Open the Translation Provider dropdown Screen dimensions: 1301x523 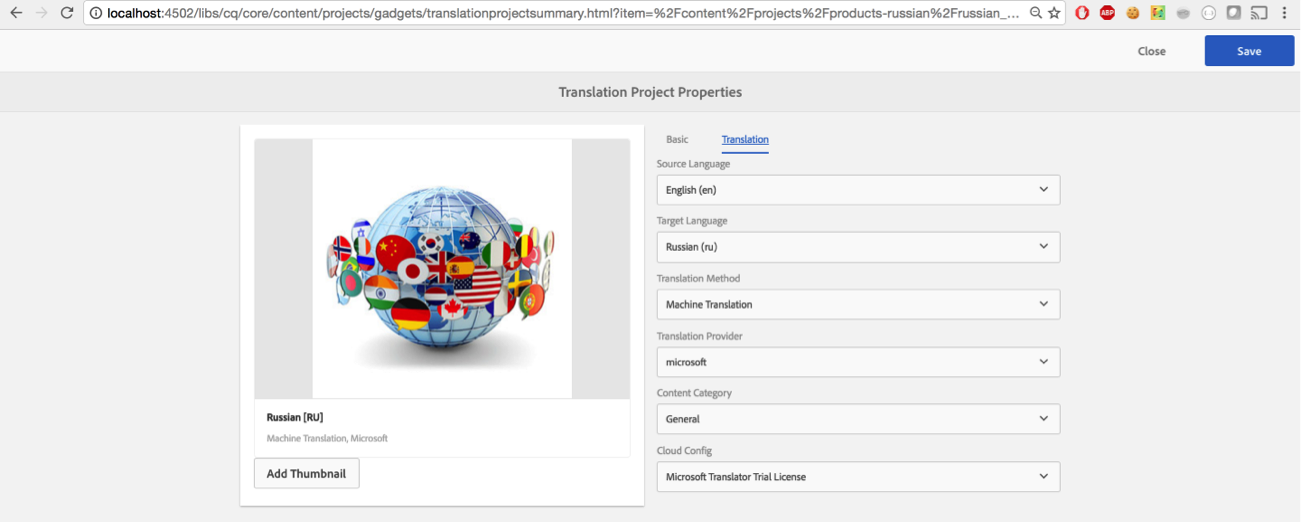[857, 362]
